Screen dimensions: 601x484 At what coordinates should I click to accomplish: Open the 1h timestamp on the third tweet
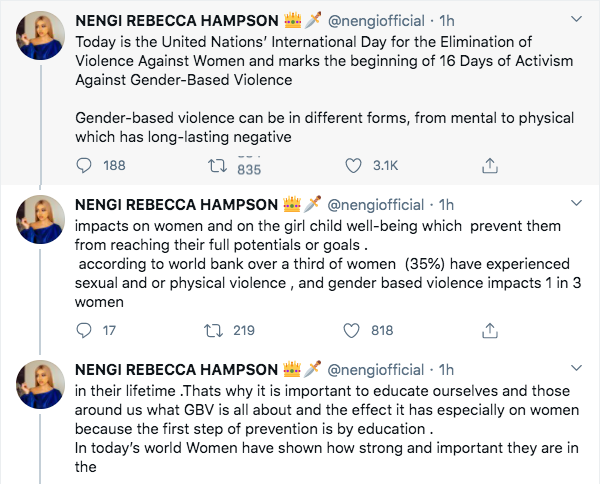[x=447, y=370]
